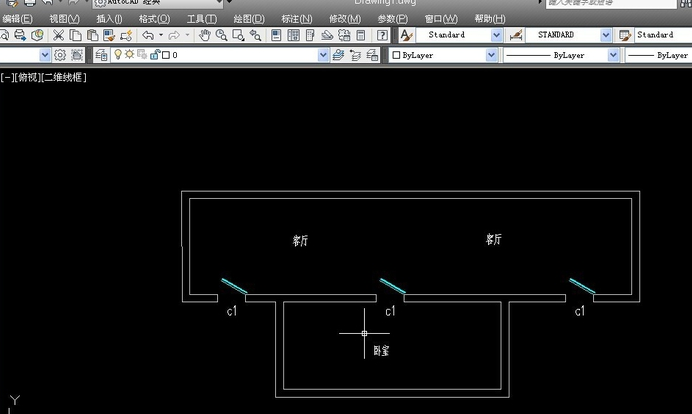692x414 pixels.
Task: Open the Standard text style dropdown
Action: pos(459,35)
